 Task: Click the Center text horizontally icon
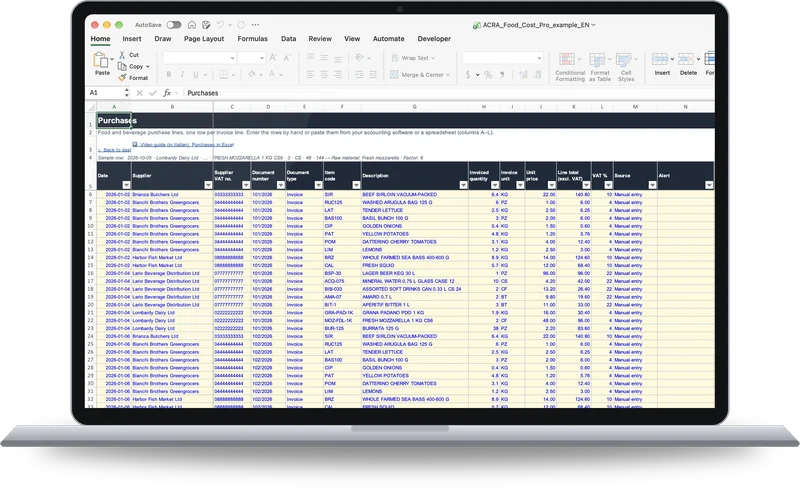(x=324, y=75)
